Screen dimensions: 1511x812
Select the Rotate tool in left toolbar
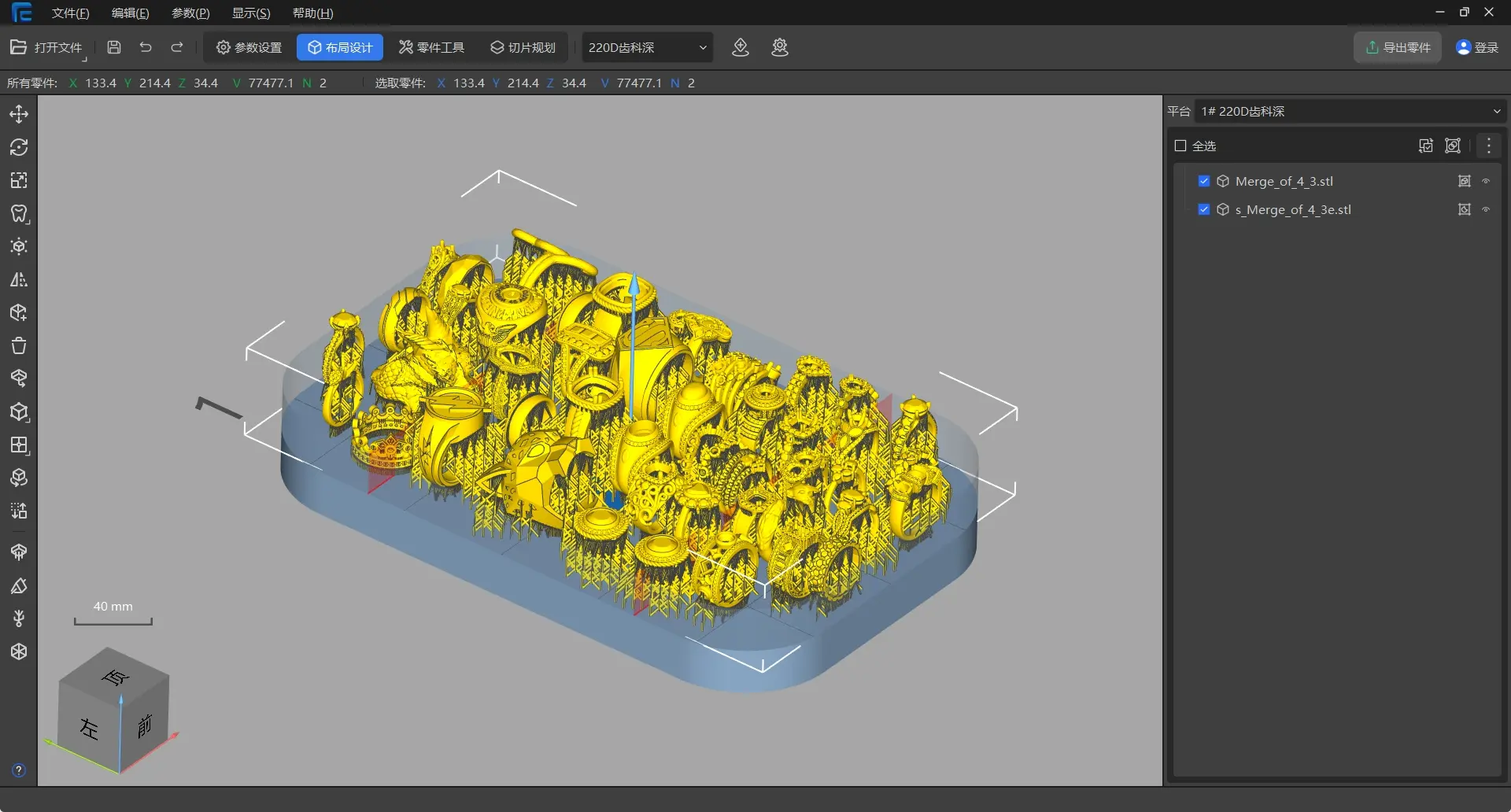coord(19,147)
